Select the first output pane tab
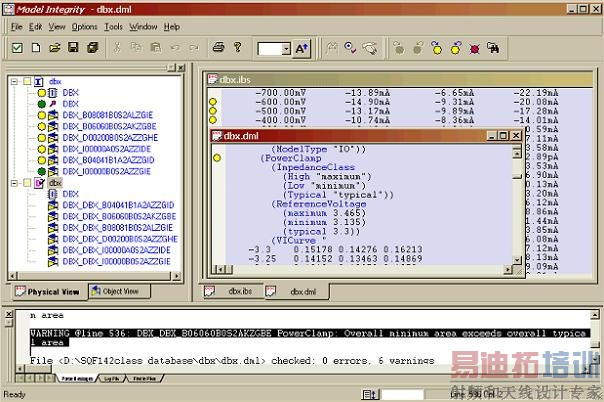Screen dimensions: 604x402 [77, 379]
